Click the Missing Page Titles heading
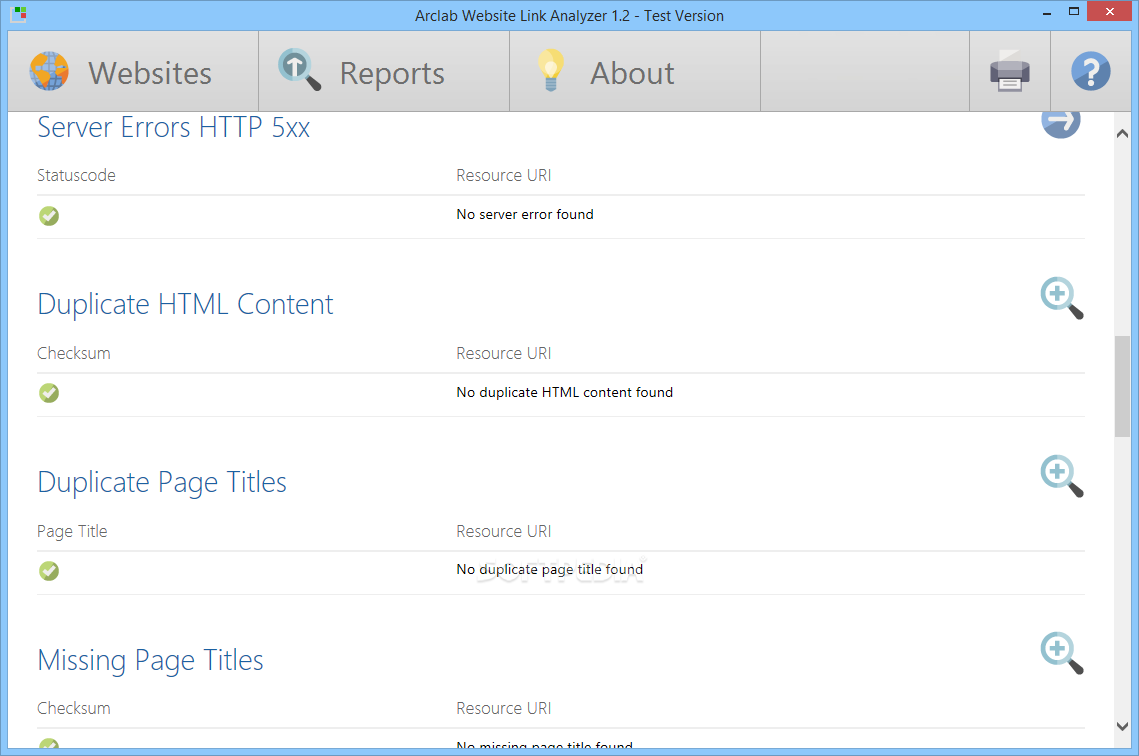The image size is (1139, 756). 150,660
